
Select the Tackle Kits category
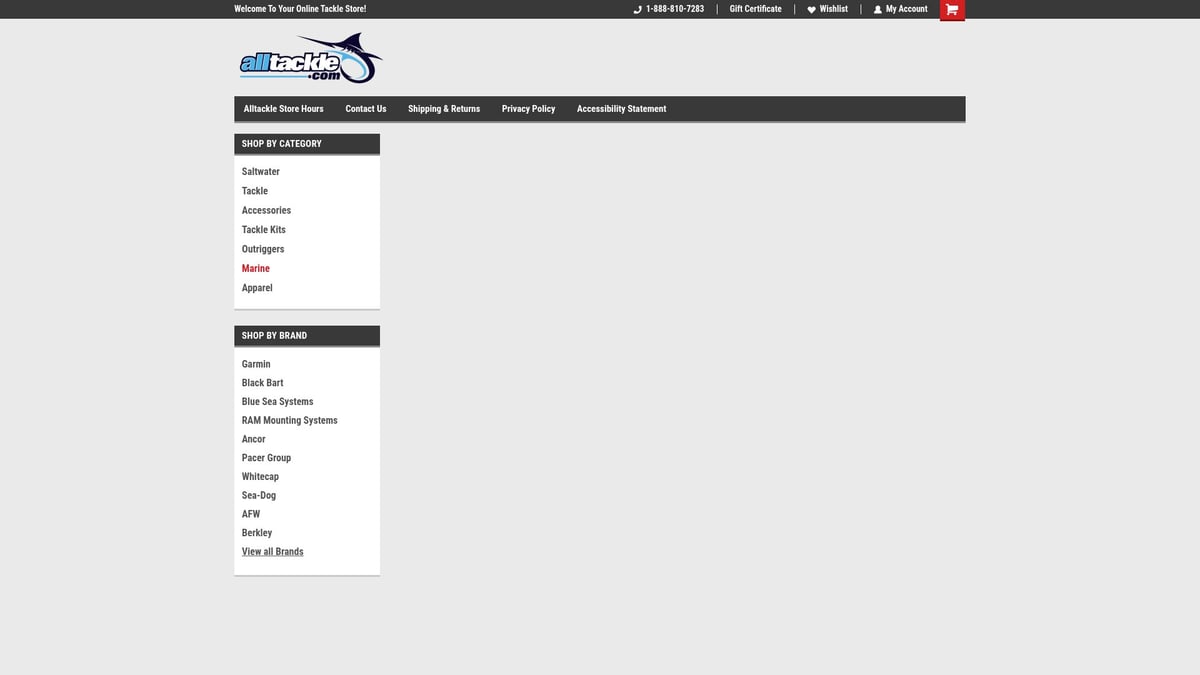(x=263, y=230)
